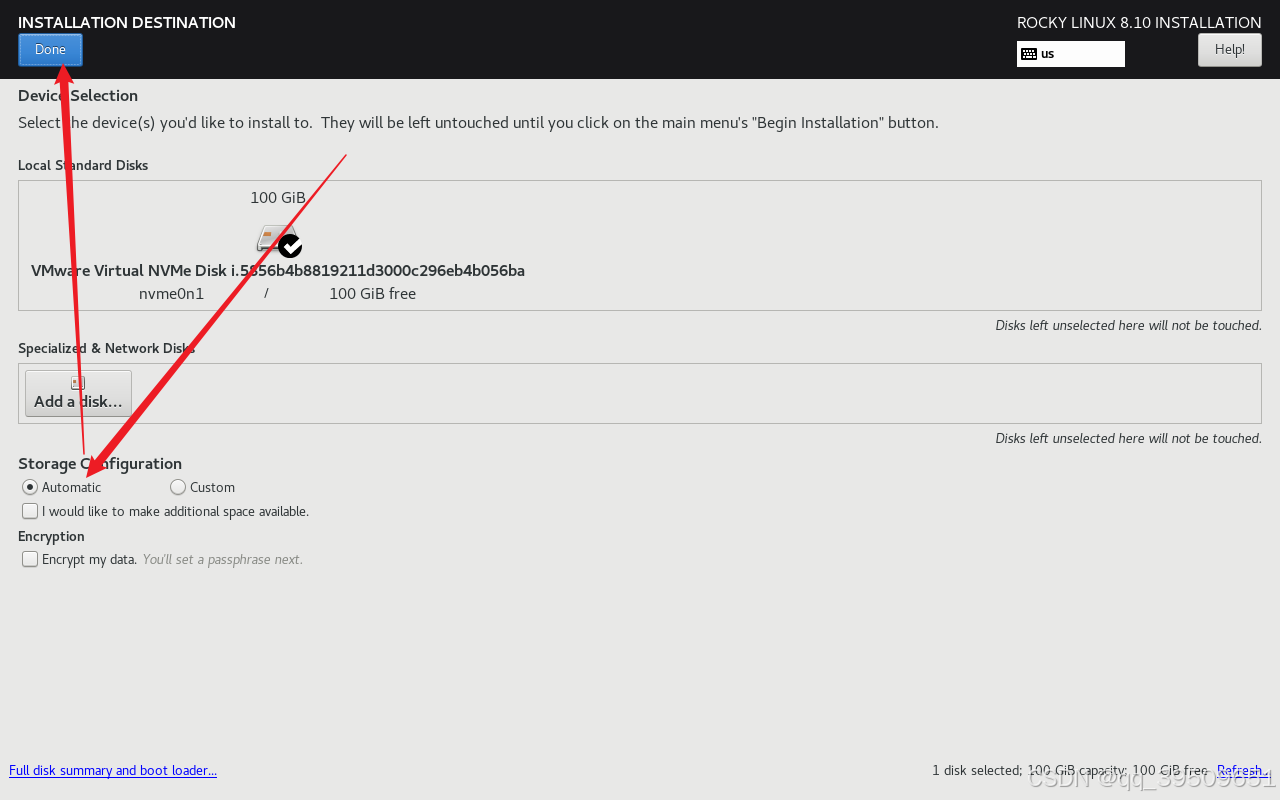Click the Add a disk… button

[78, 393]
